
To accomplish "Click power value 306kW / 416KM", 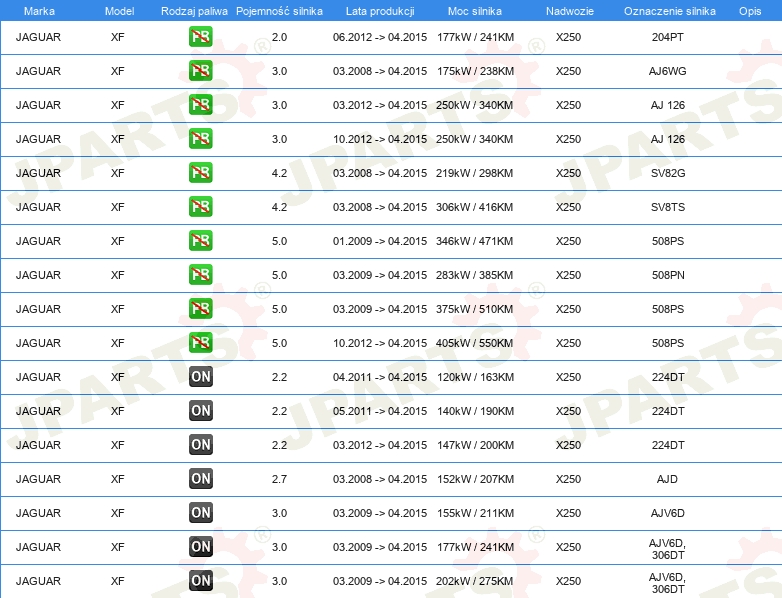I will 474,207.
